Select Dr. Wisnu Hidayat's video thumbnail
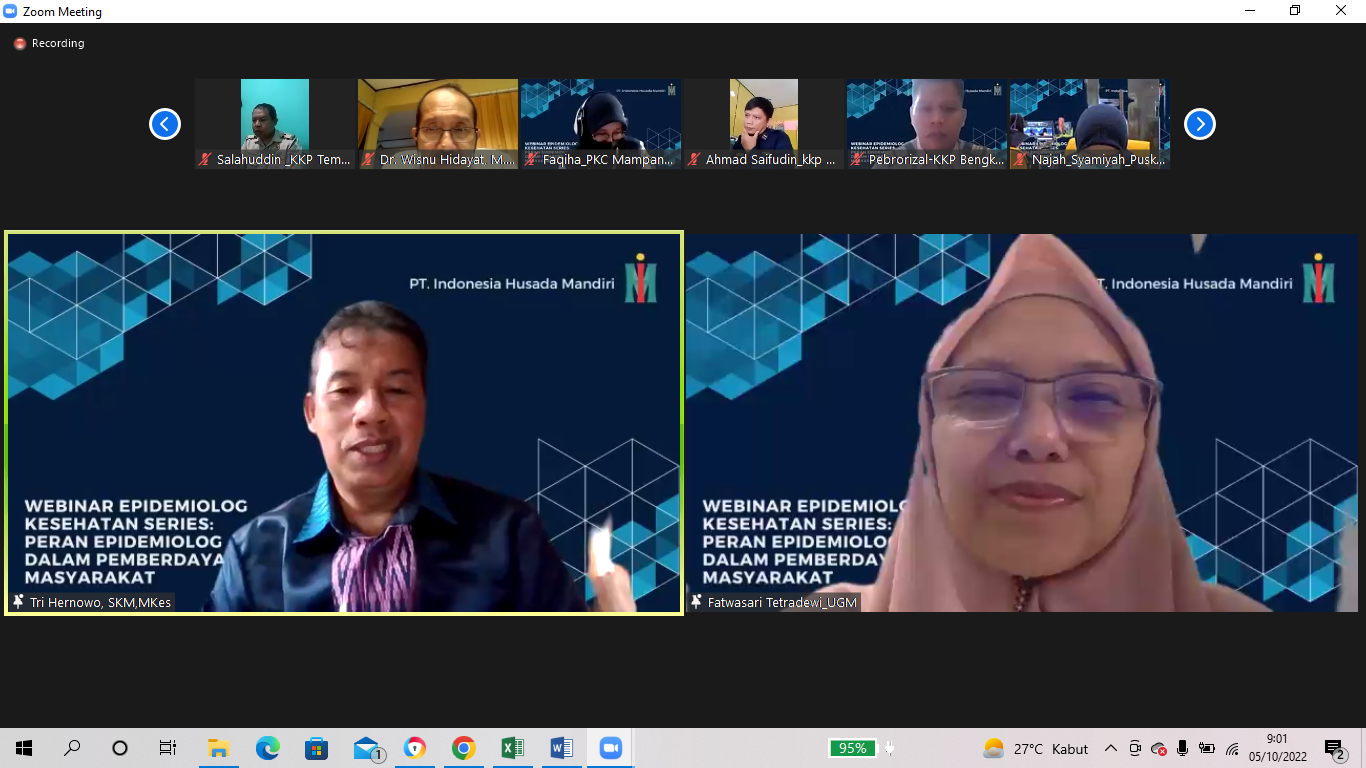Screen dimensions: 1366x768 (438, 124)
